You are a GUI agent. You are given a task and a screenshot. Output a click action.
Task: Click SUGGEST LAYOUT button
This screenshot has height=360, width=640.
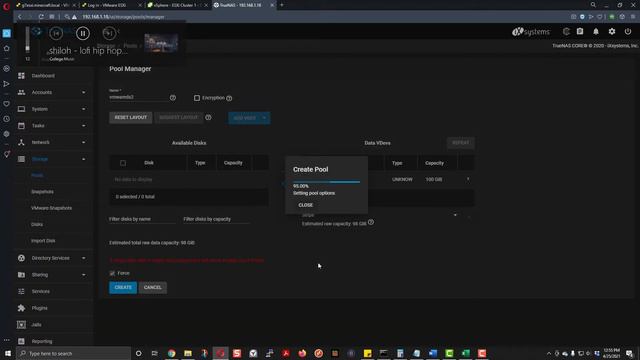coord(179,118)
